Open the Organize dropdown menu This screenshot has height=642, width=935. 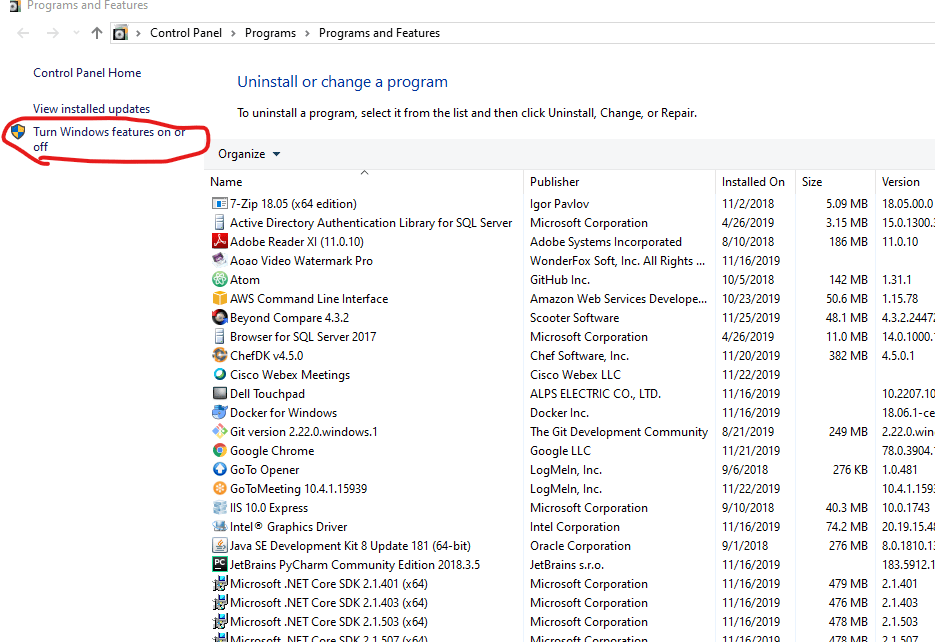coord(249,154)
